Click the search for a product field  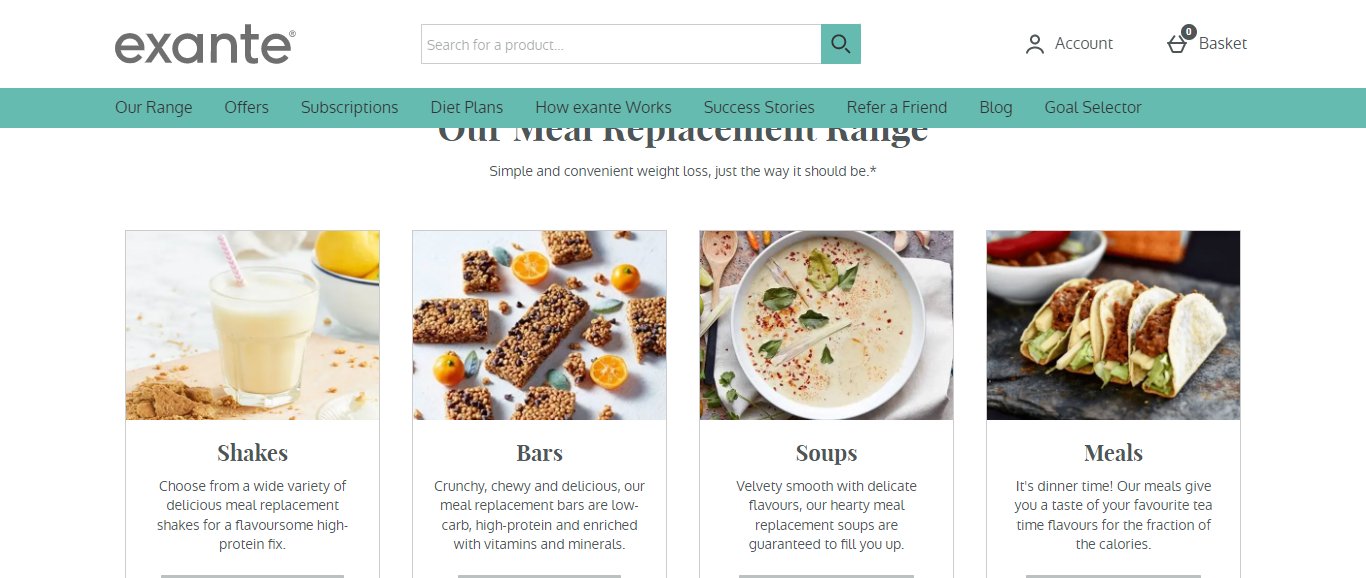(621, 44)
